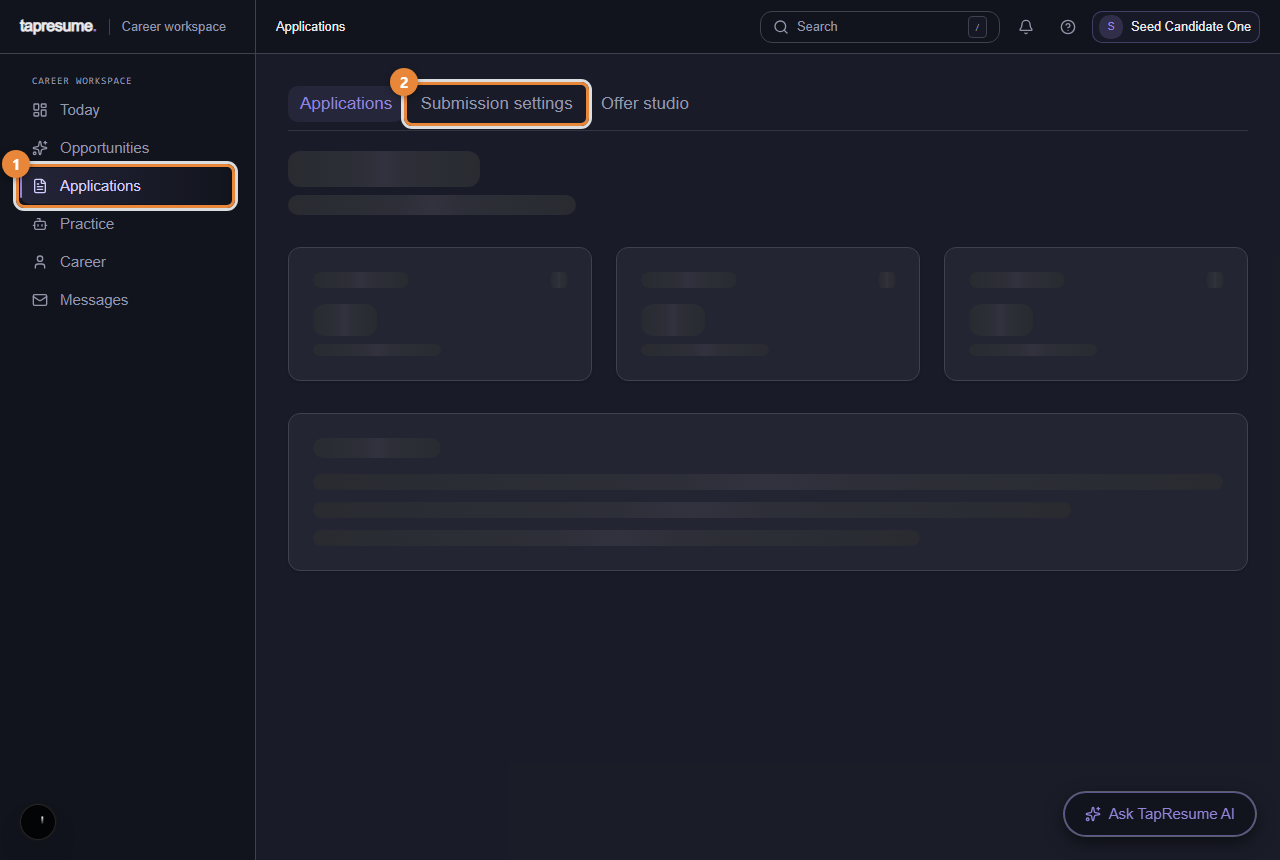This screenshot has height=860, width=1280.
Task: Open the Submission settings tab
Action: pyautogui.click(x=497, y=104)
